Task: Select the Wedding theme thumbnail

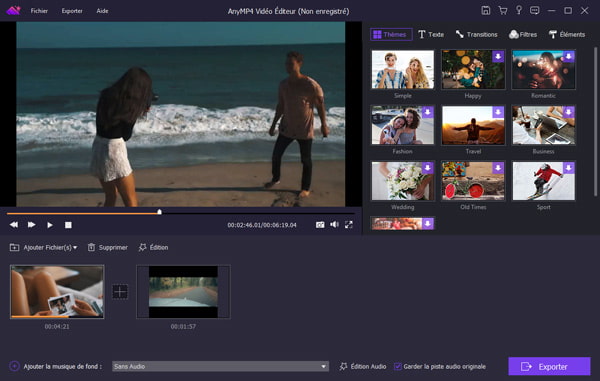Action: pyautogui.click(x=403, y=181)
